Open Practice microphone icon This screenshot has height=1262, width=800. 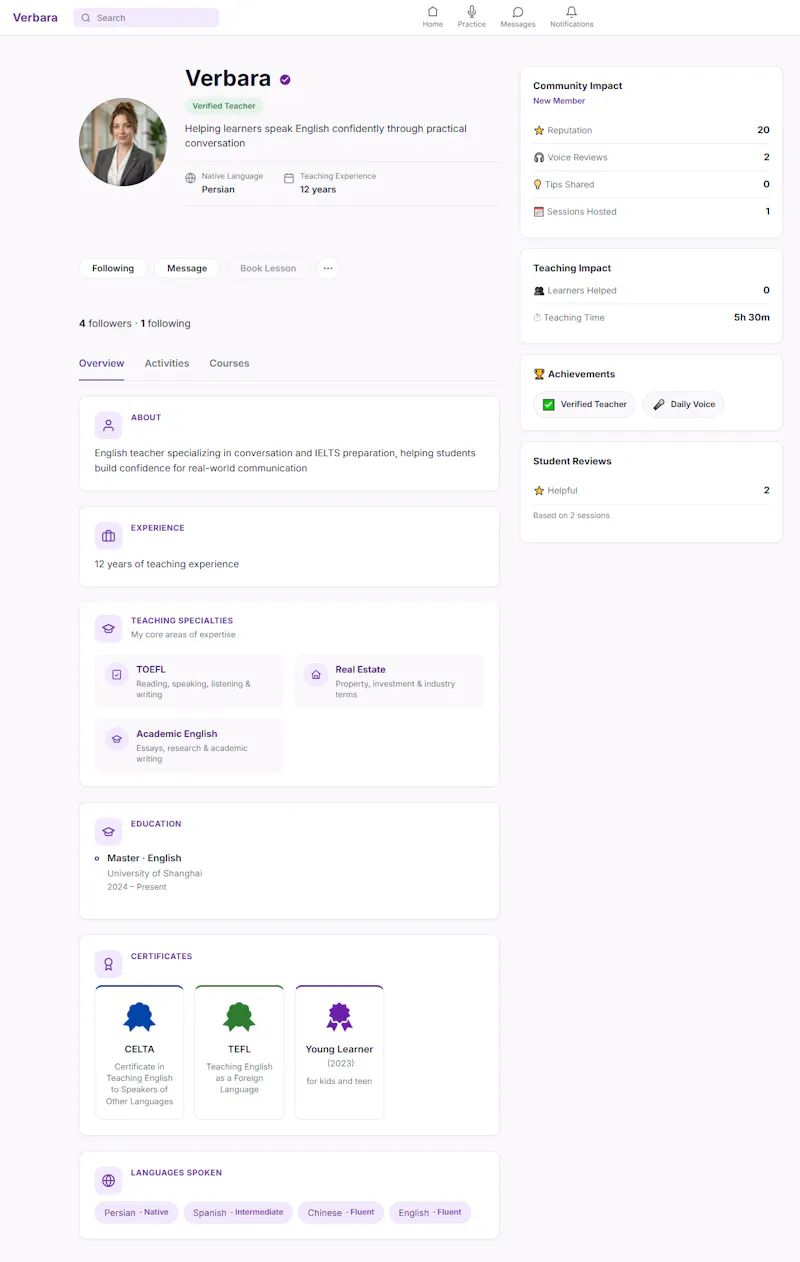(472, 12)
